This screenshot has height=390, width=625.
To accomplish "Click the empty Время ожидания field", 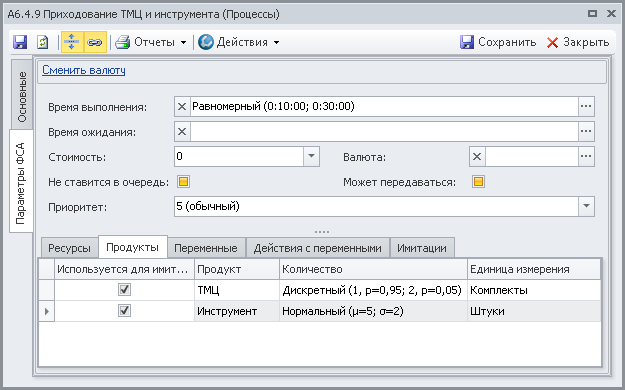I will (x=384, y=132).
